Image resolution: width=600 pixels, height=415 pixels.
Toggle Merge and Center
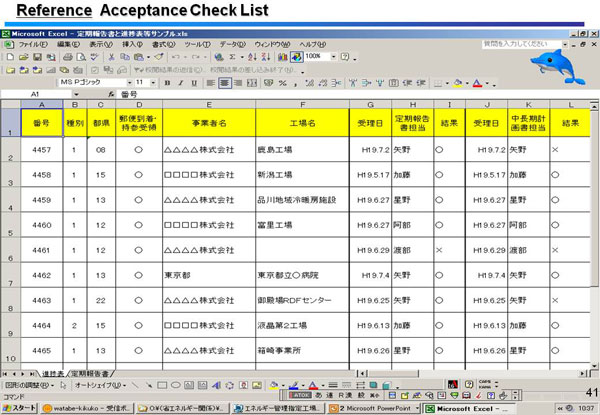point(252,83)
